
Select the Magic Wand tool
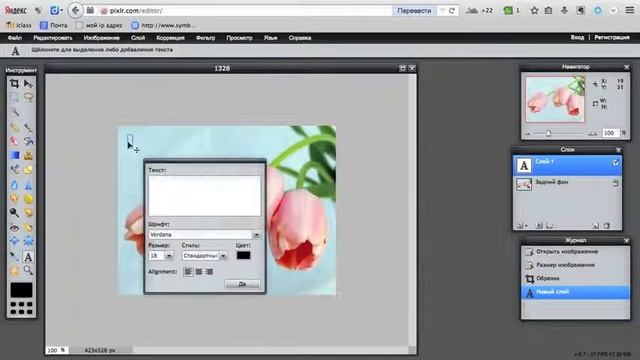[x=14, y=111]
